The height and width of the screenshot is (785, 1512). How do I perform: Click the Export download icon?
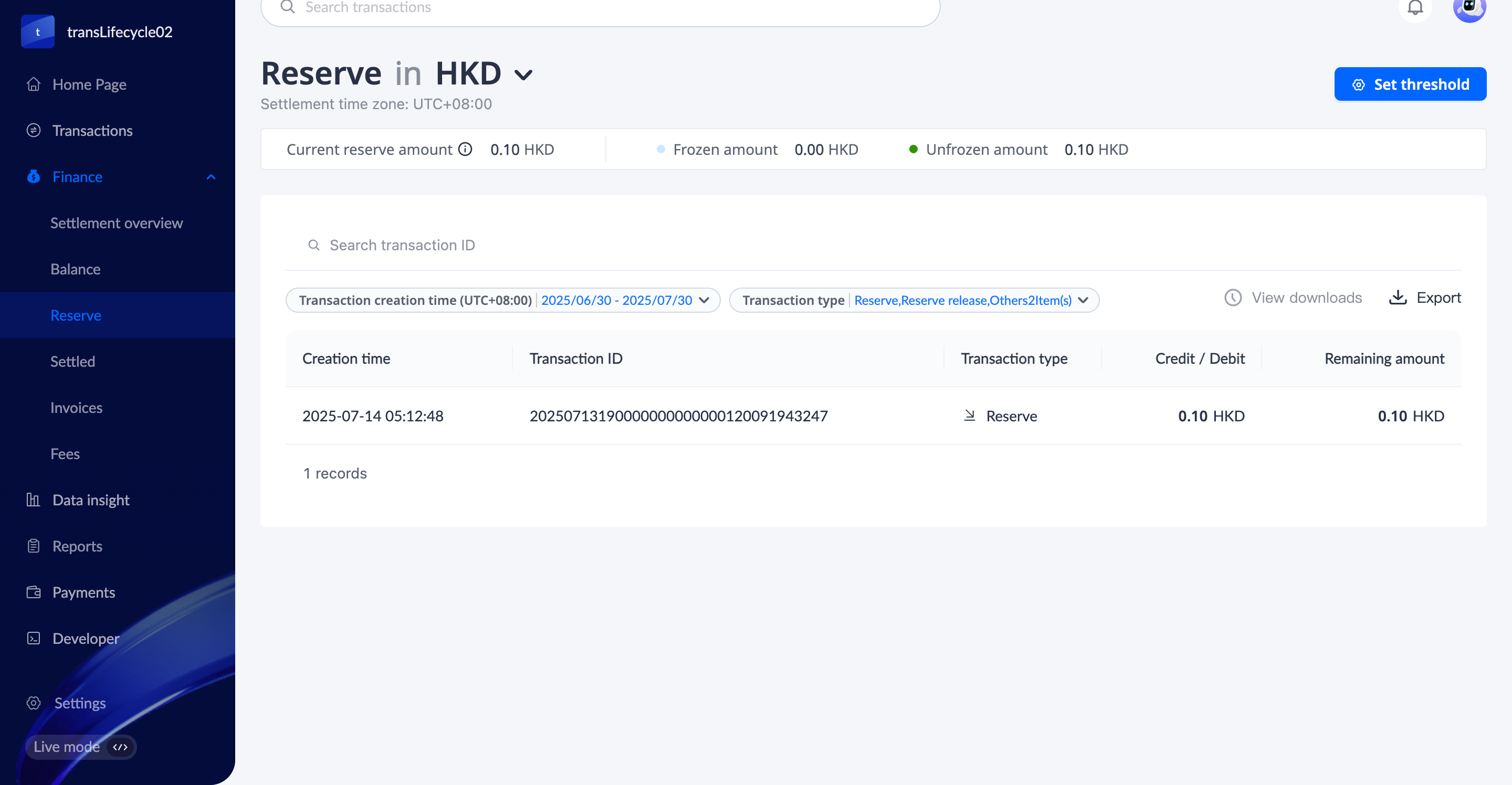1398,298
